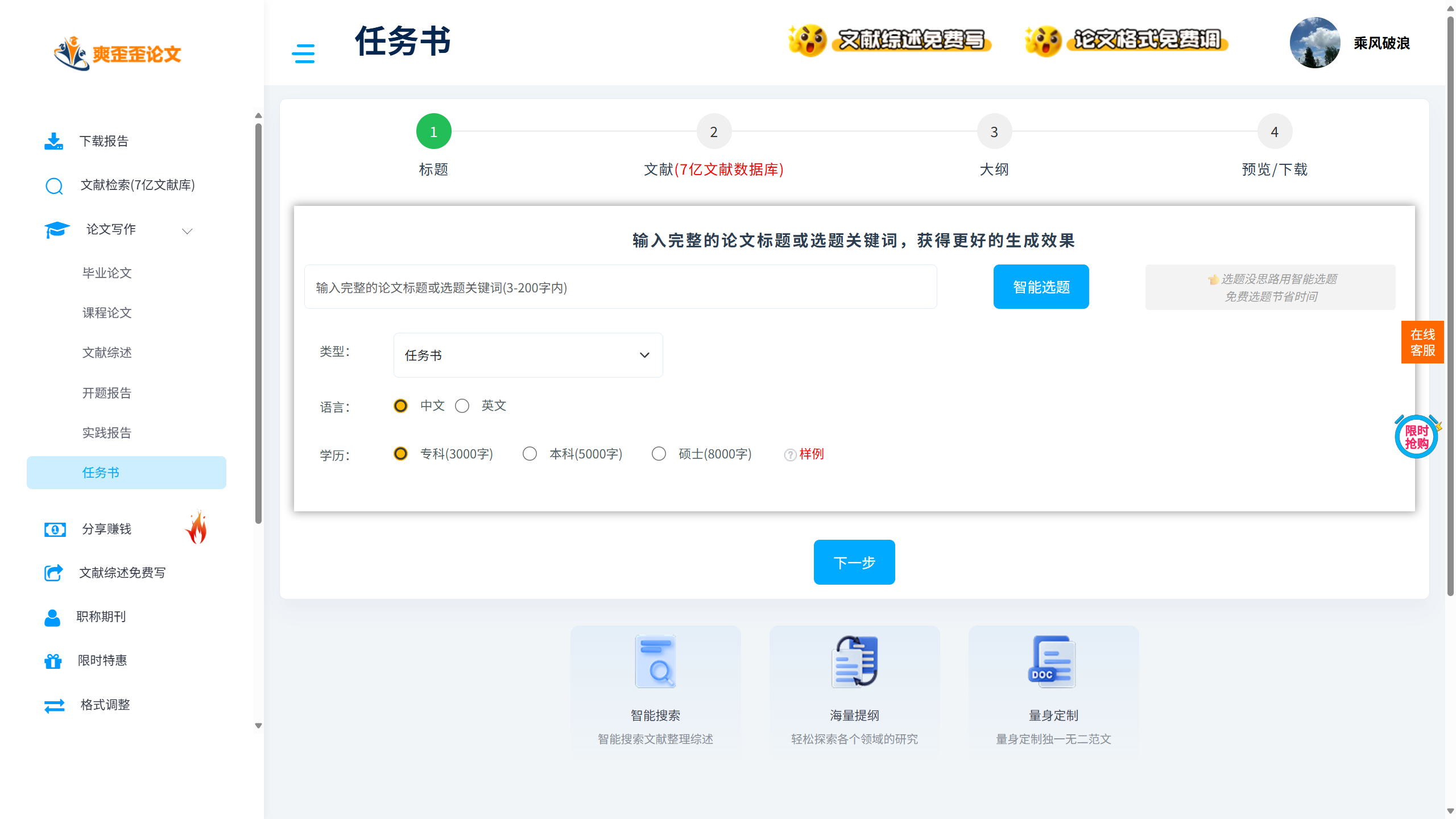Click the 限时特惠 gift icon
Screen dimensions: 1456x819
click(53, 661)
